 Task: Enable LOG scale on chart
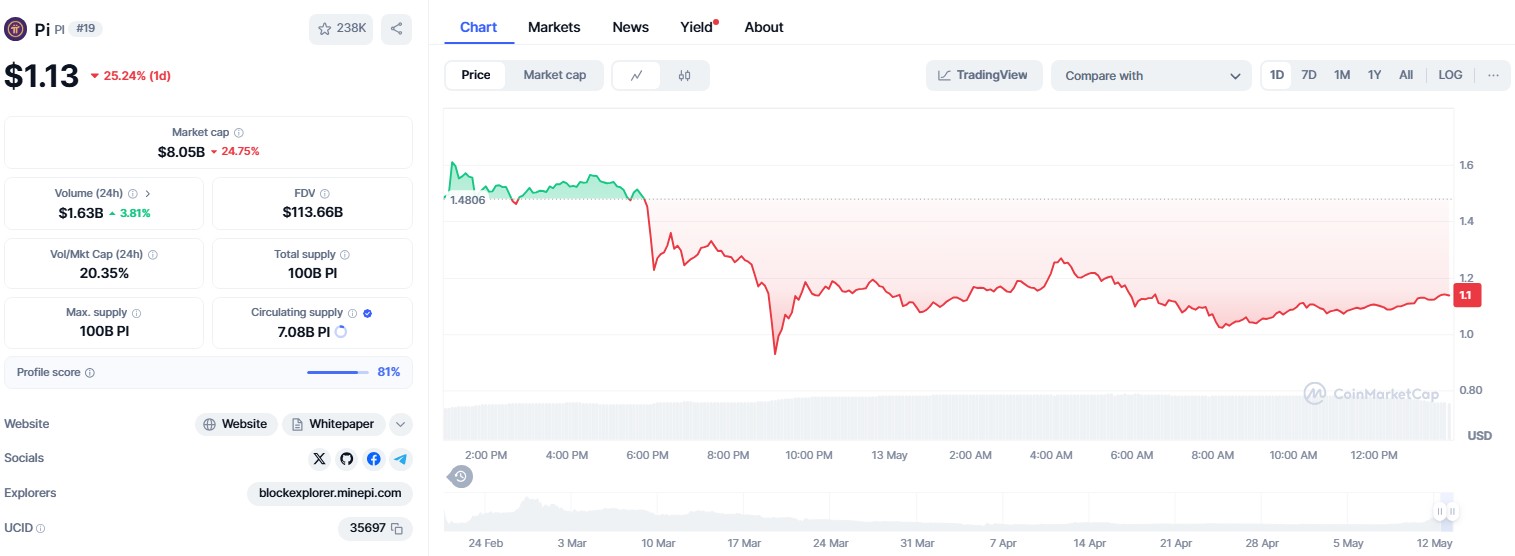(1450, 75)
